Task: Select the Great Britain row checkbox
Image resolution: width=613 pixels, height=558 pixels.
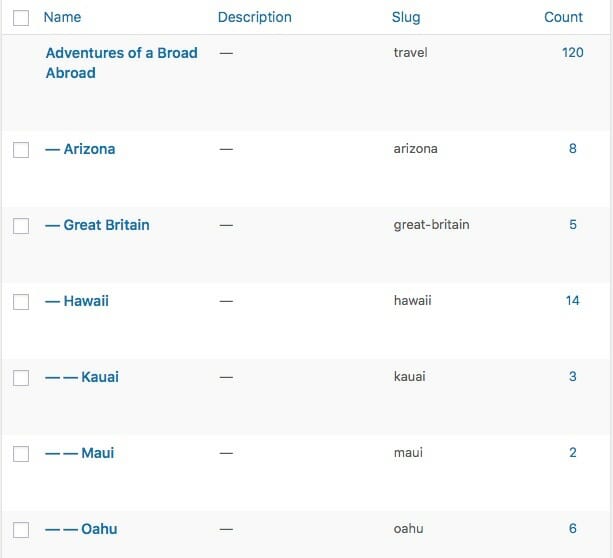Action: [21, 226]
